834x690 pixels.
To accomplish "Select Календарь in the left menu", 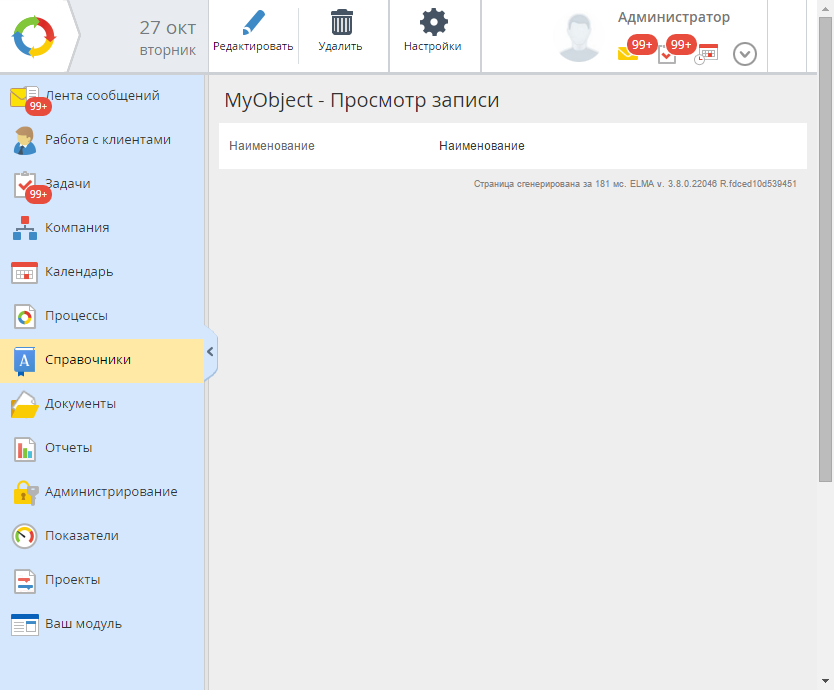I will [x=78, y=272].
